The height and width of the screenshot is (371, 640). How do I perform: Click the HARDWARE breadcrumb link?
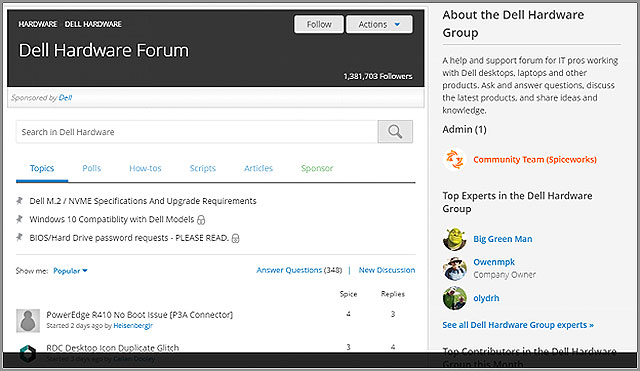[x=38, y=24]
